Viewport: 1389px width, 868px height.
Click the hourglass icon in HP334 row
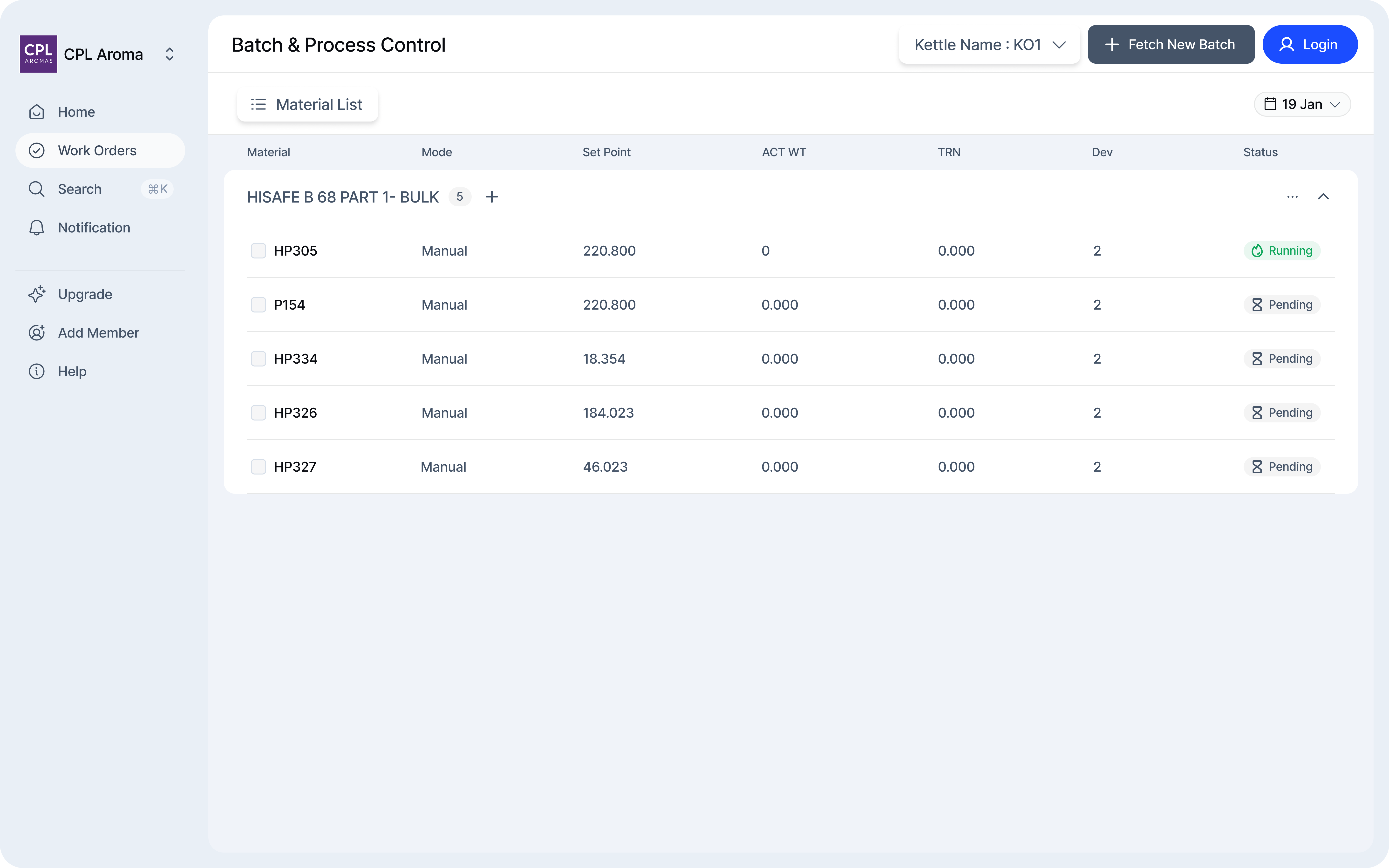click(x=1257, y=359)
